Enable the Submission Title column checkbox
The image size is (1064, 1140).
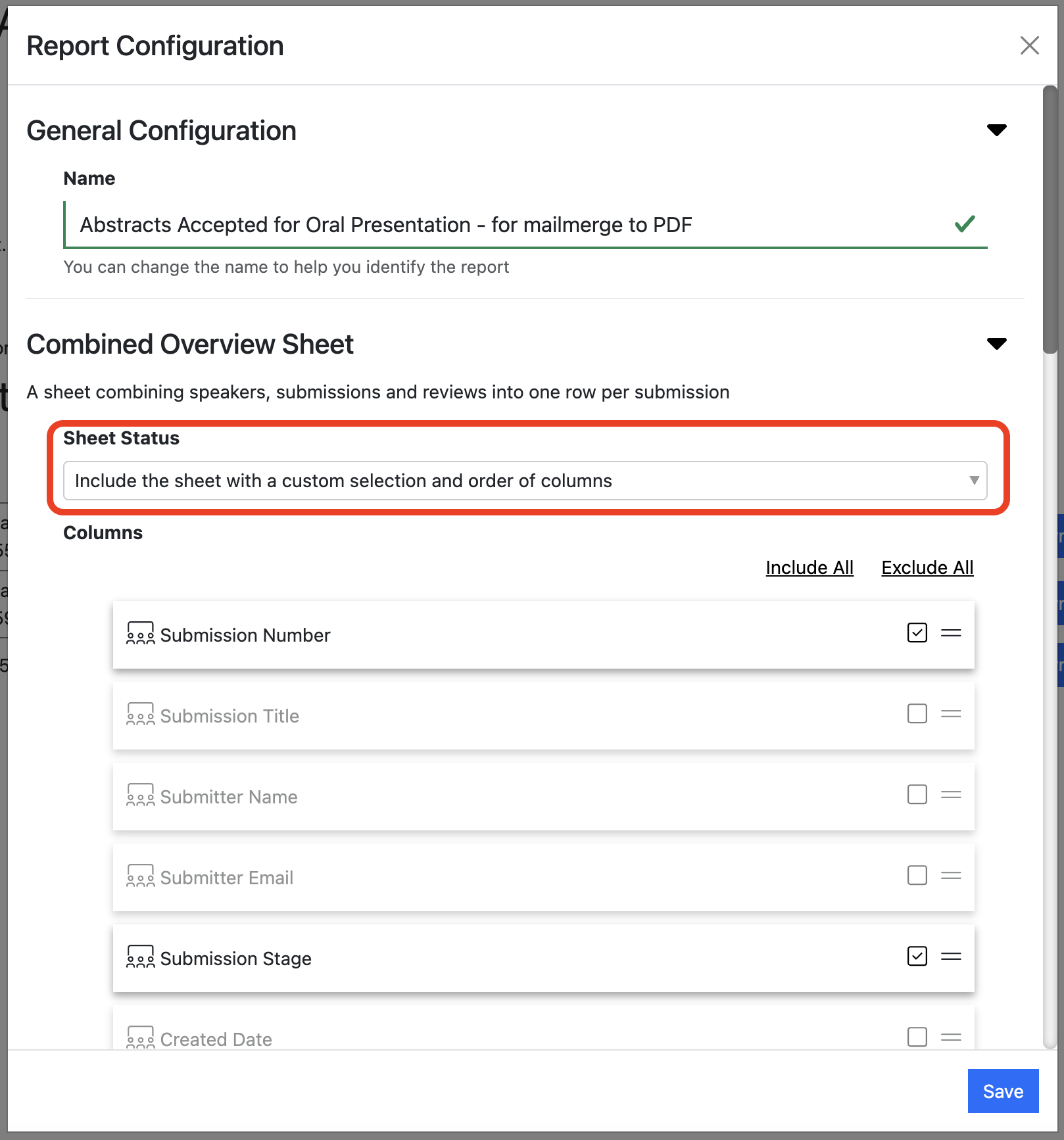click(917, 714)
